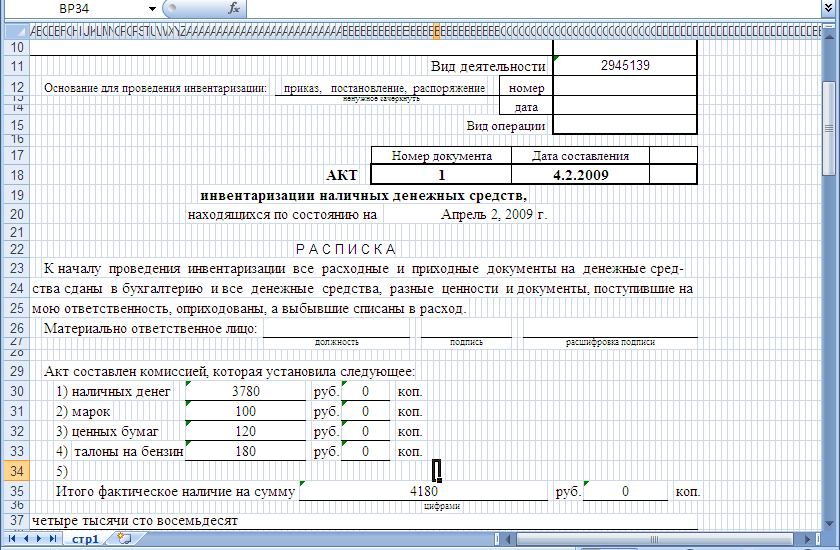Viewport: 840px width, 550px height.
Task: Select row header 34
Action: click(17, 471)
